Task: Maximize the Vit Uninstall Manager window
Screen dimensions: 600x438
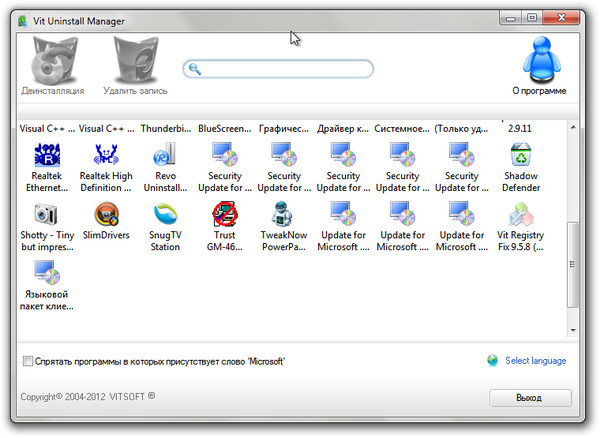Action: pyautogui.click(x=532, y=18)
